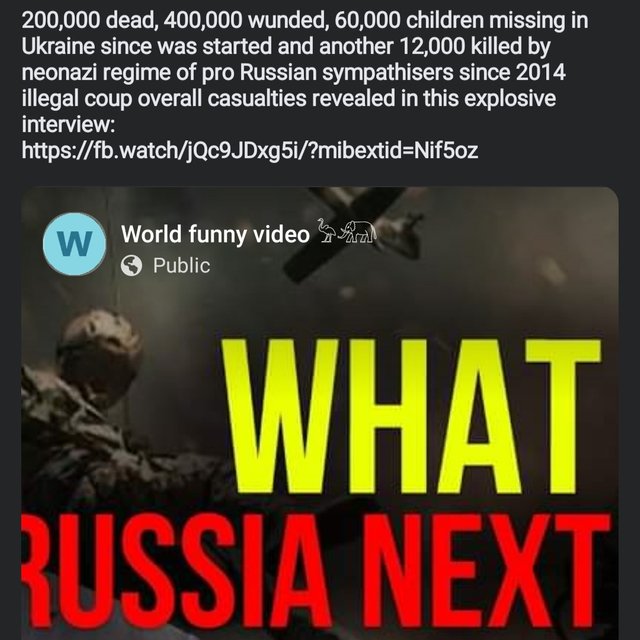Click the ostrich emoji in the page name
The width and height of the screenshot is (640, 640).
327,231
